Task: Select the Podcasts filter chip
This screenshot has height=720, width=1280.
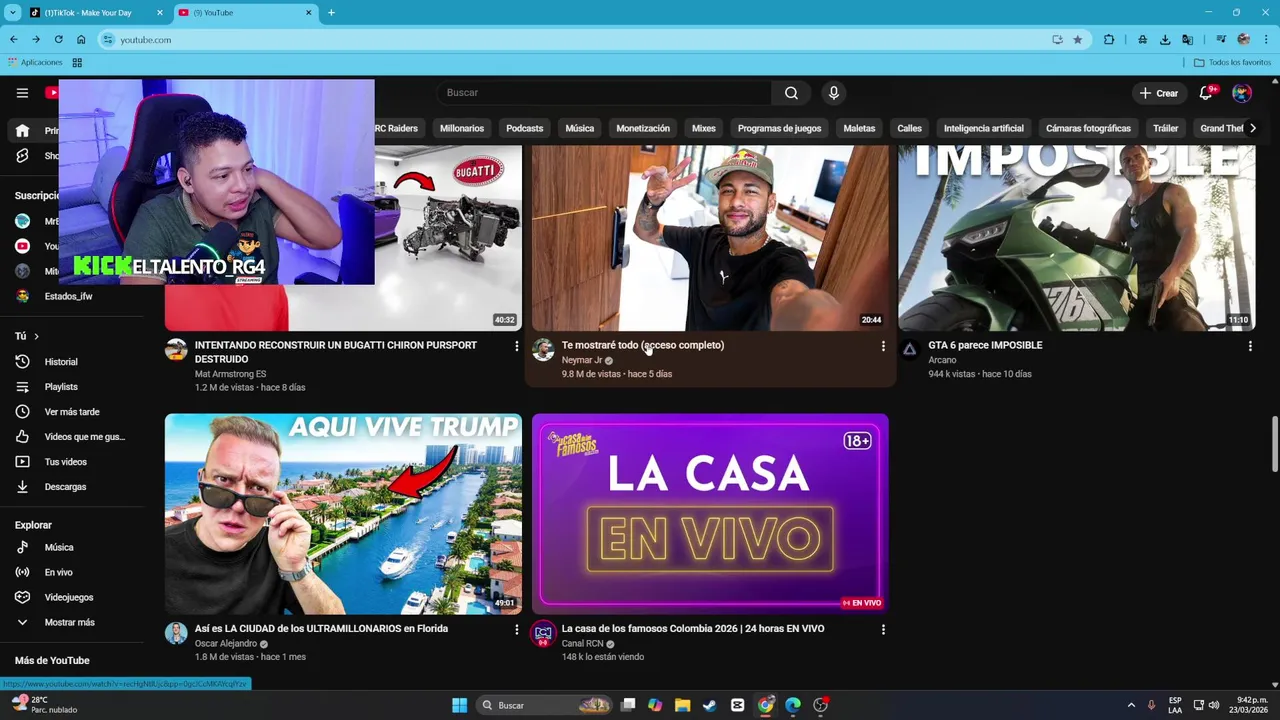Action: point(524,128)
